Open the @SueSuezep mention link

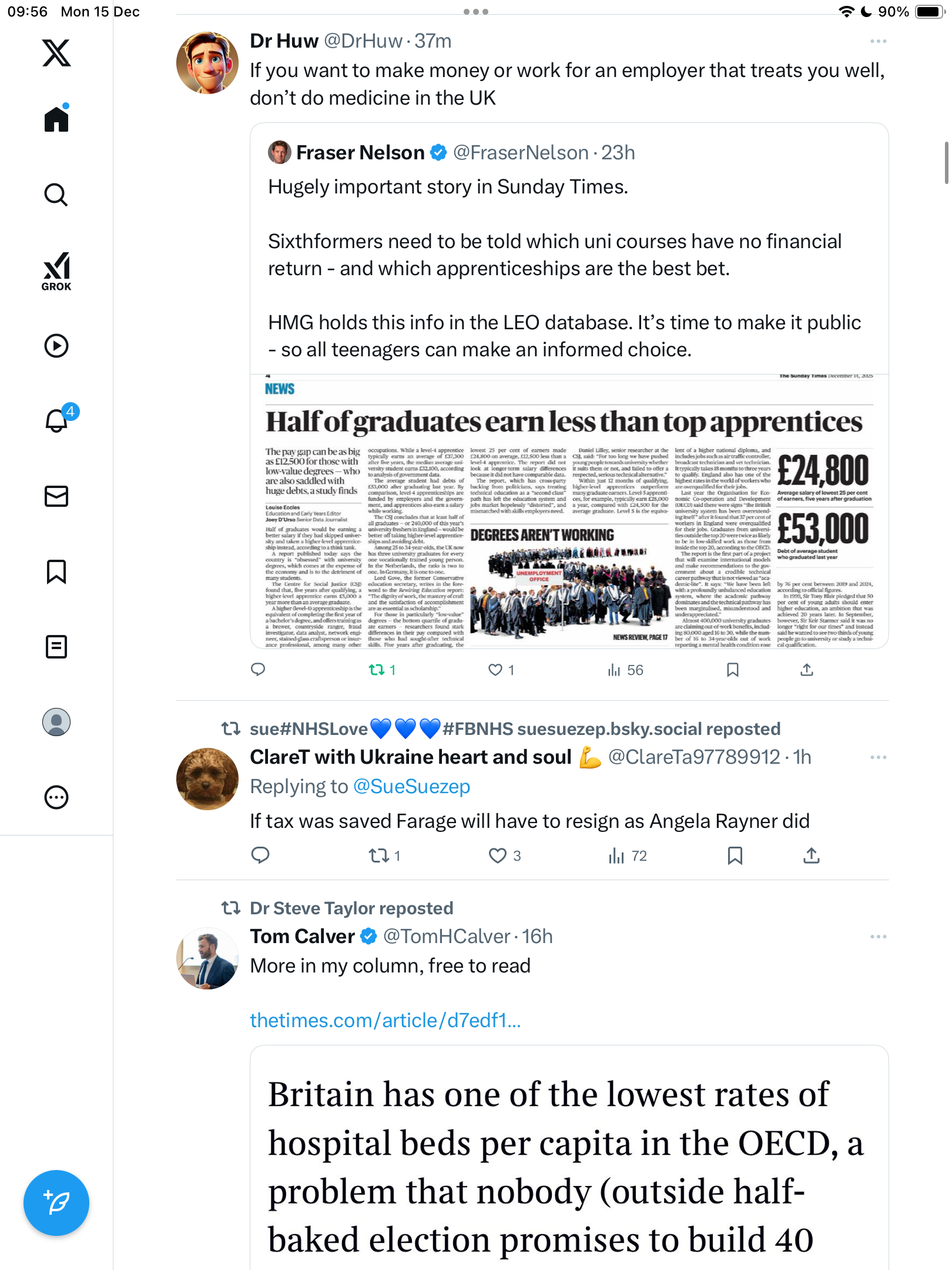click(411, 786)
